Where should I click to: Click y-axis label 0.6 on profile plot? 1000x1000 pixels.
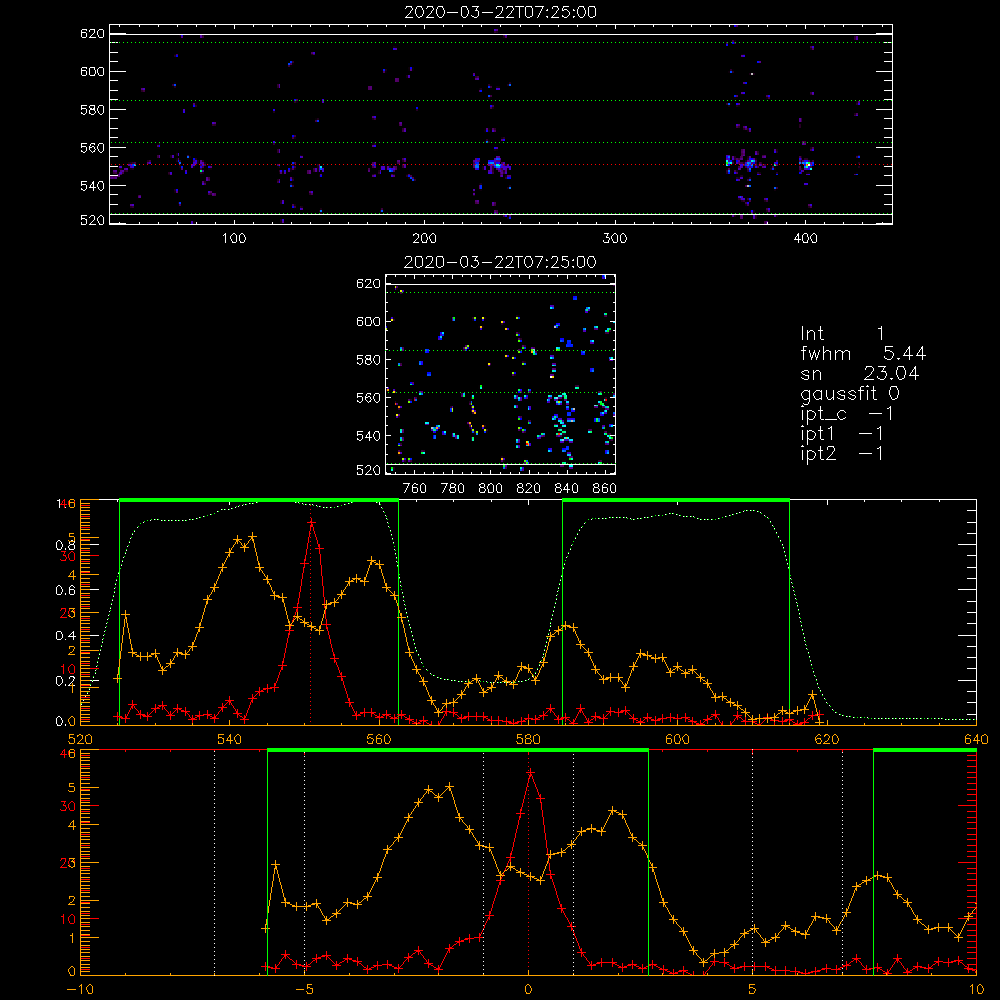click(x=65, y=590)
